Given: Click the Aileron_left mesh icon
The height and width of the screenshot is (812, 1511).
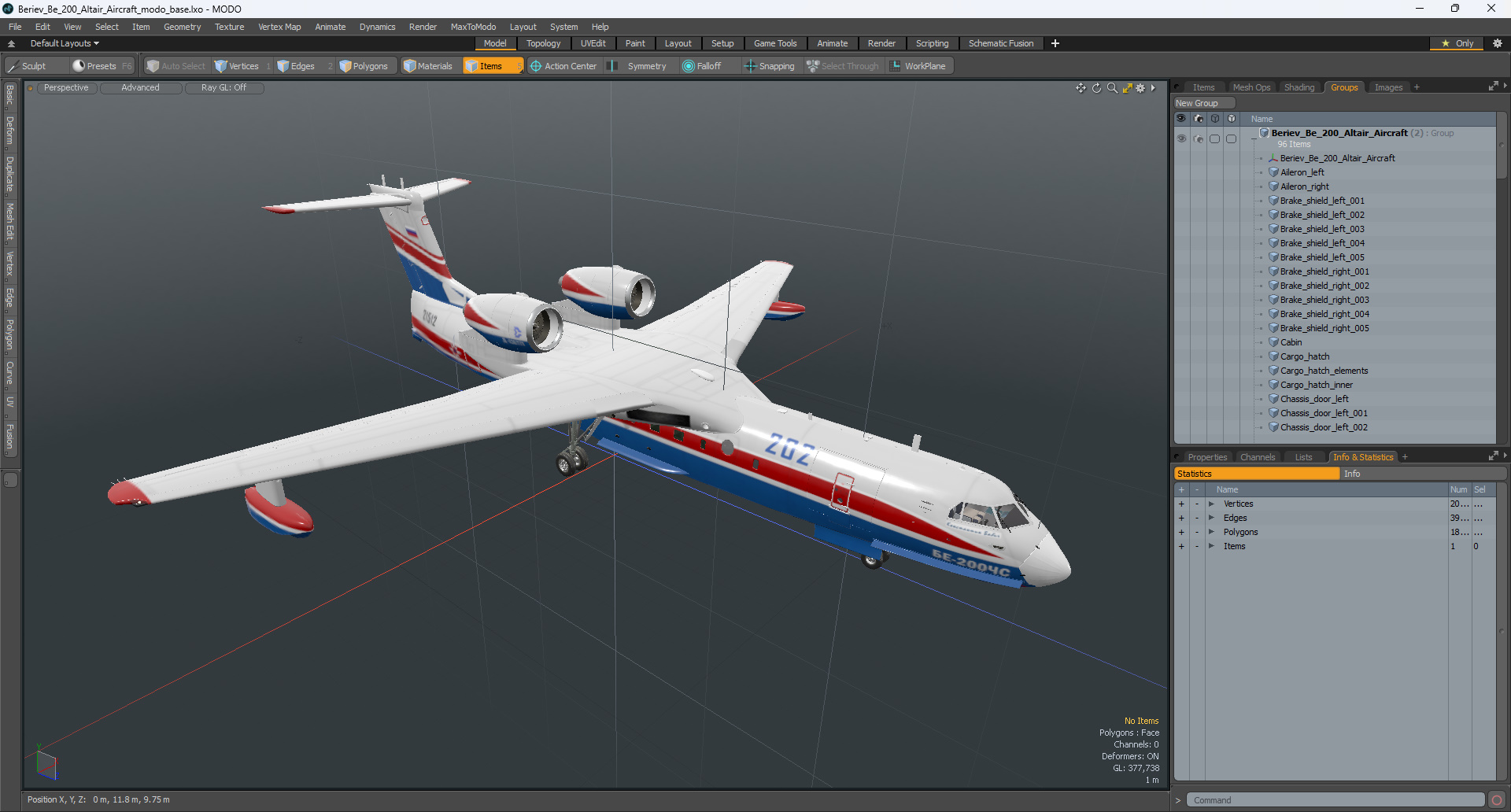Looking at the screenshot, I should tap(1273, 172).
